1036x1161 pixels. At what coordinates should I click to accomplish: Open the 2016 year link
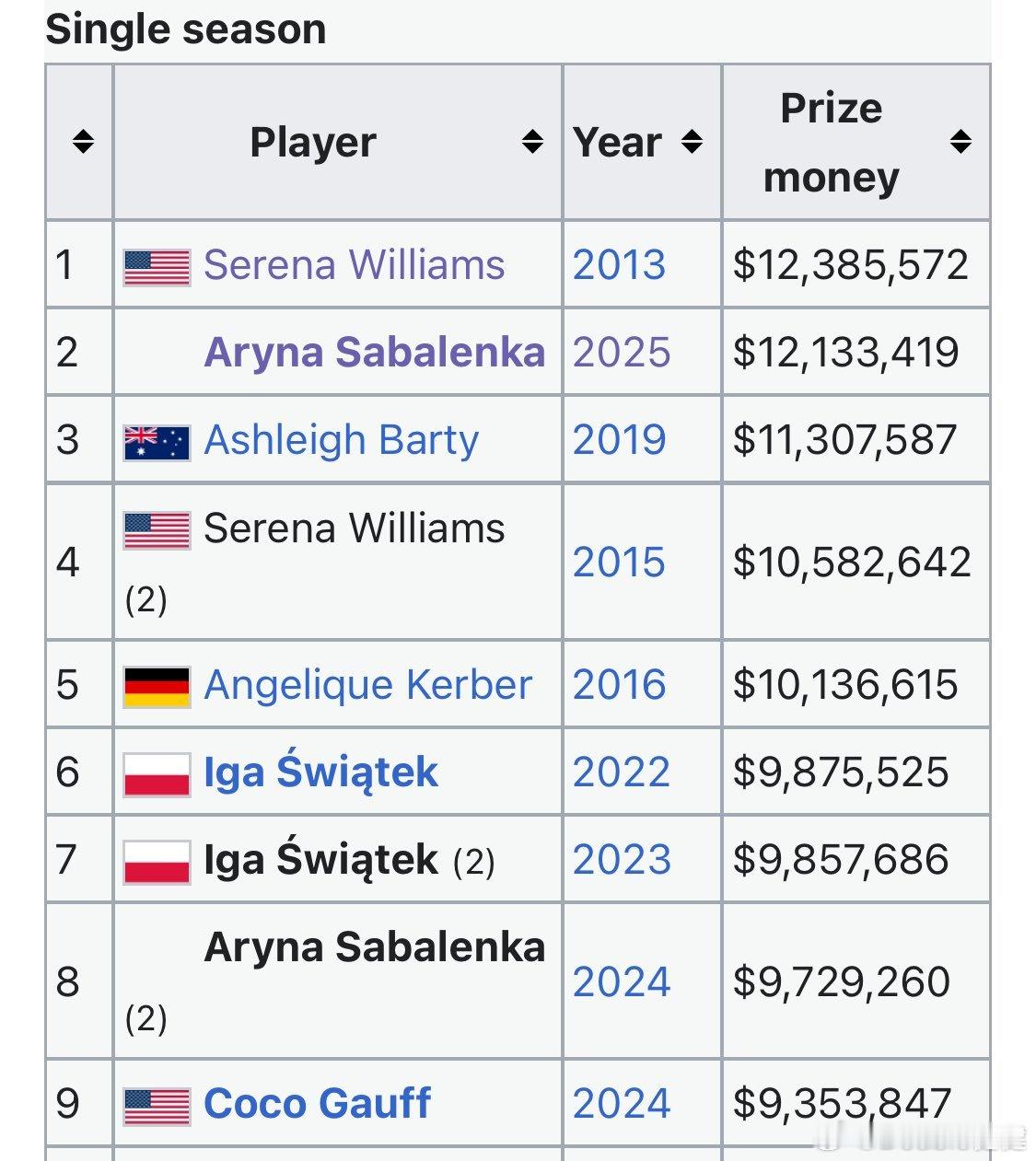[619, 685]
